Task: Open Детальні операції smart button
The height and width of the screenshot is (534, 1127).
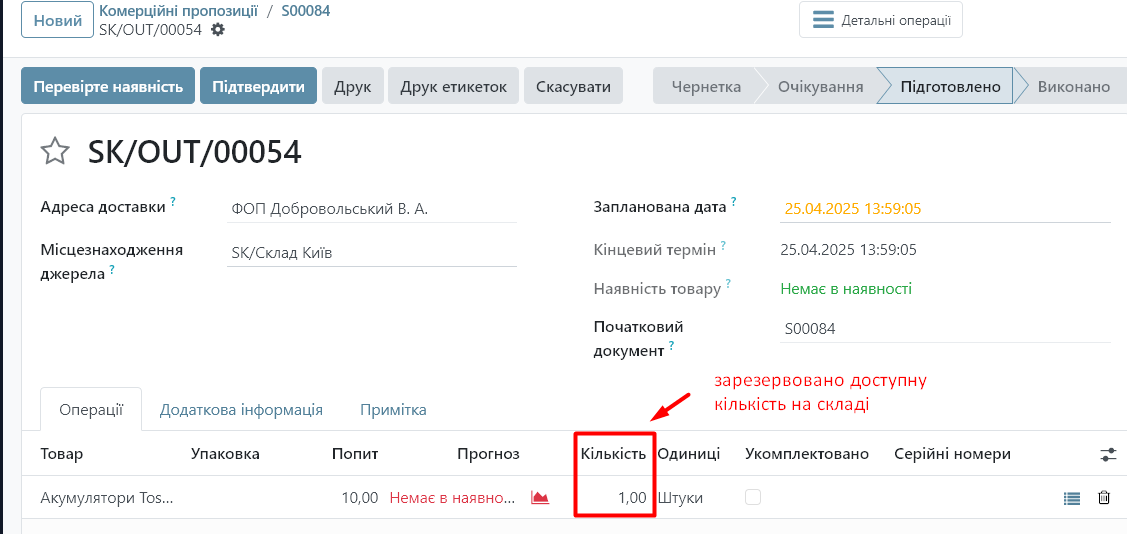Action: point(880,20)
